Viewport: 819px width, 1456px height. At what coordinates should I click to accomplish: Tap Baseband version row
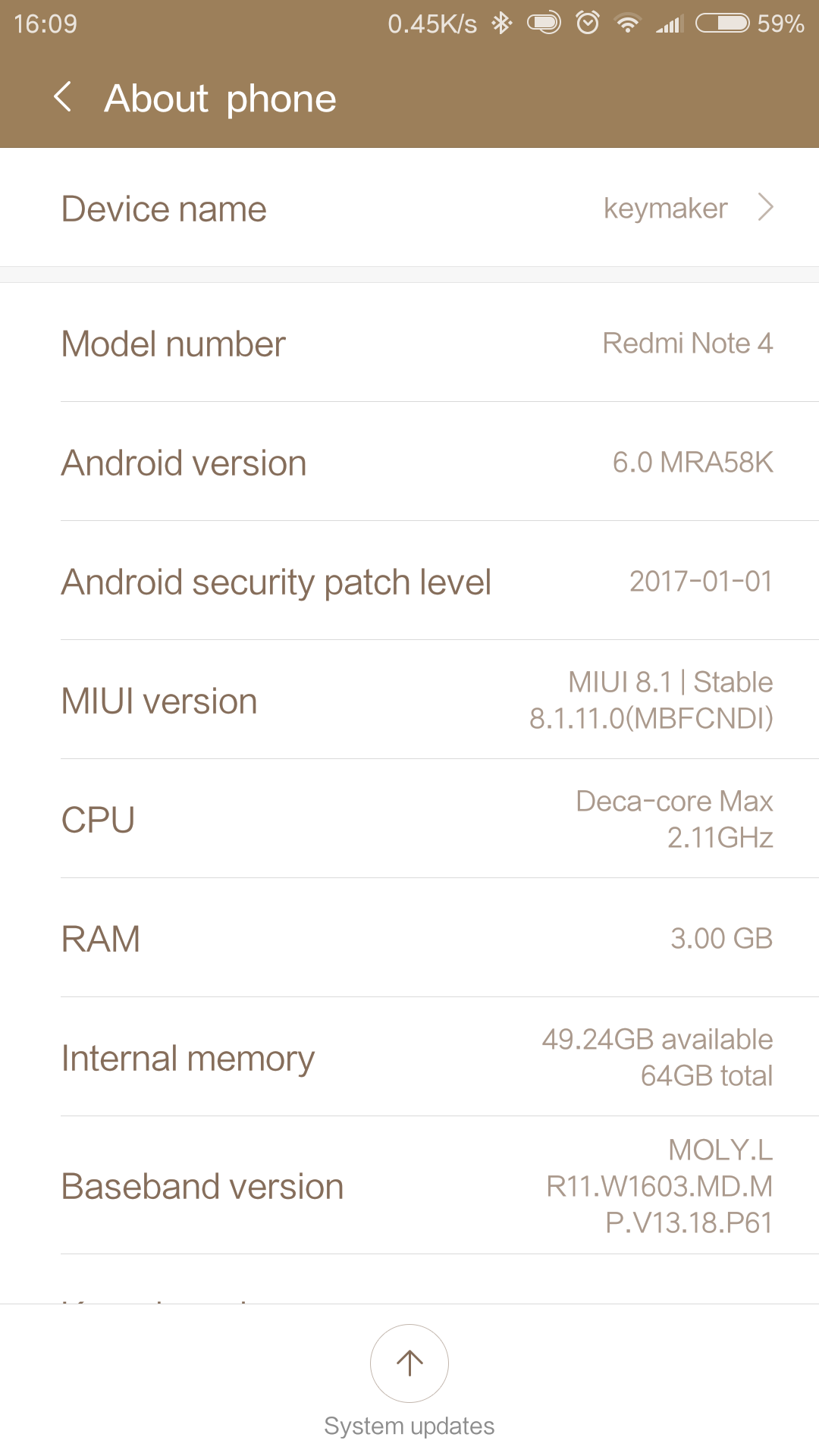pyautogui.click(x=409, y=1185)
